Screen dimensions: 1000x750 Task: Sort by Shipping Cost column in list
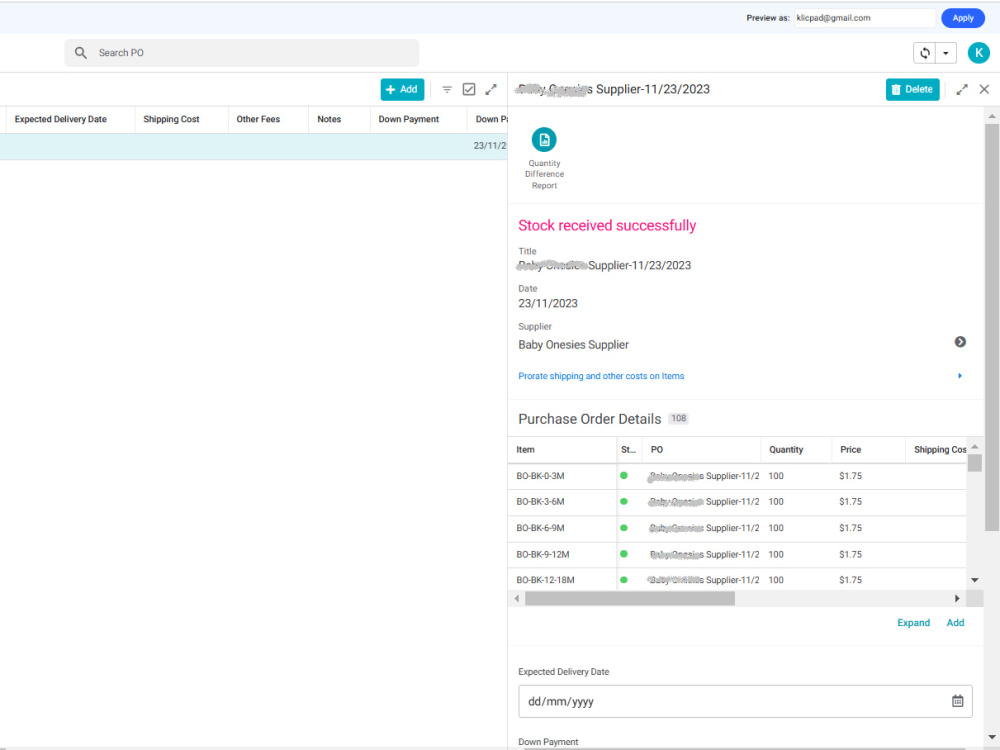click(x=171, y=119)
